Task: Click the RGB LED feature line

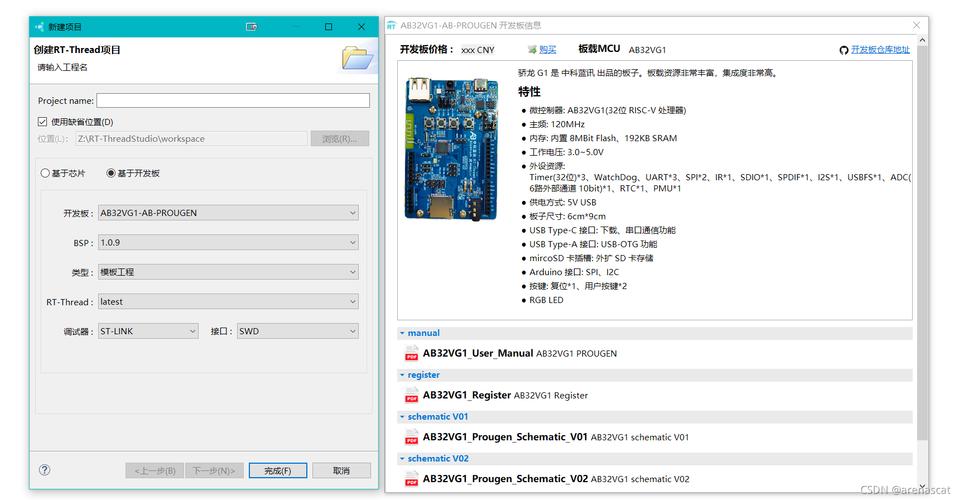Action: click(546, 300)
